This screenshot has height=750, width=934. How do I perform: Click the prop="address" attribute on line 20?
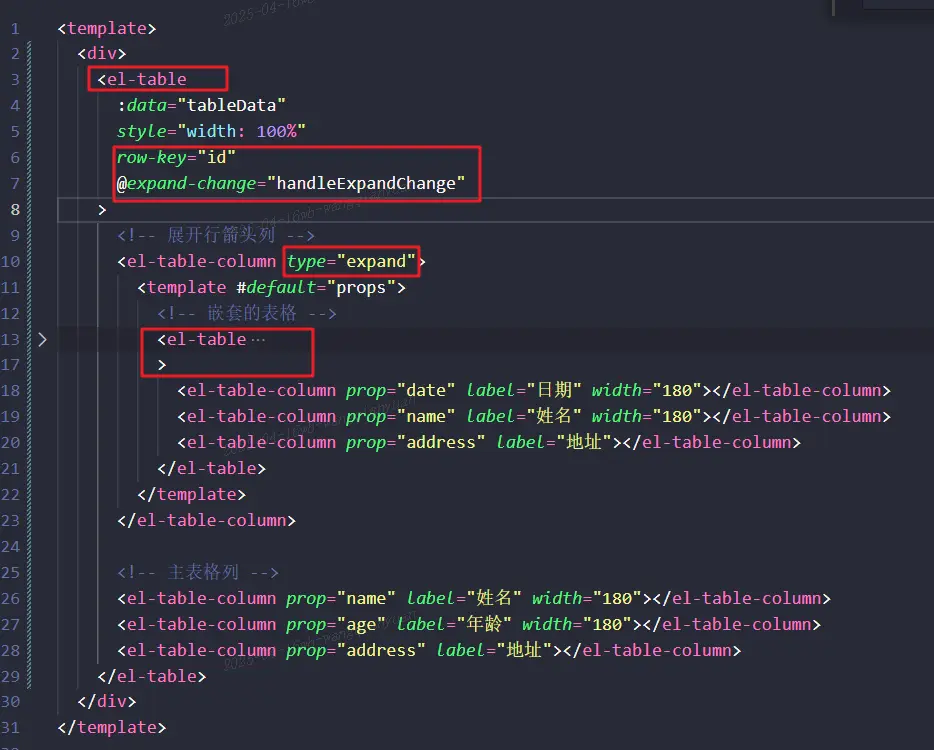pos(415,443)
